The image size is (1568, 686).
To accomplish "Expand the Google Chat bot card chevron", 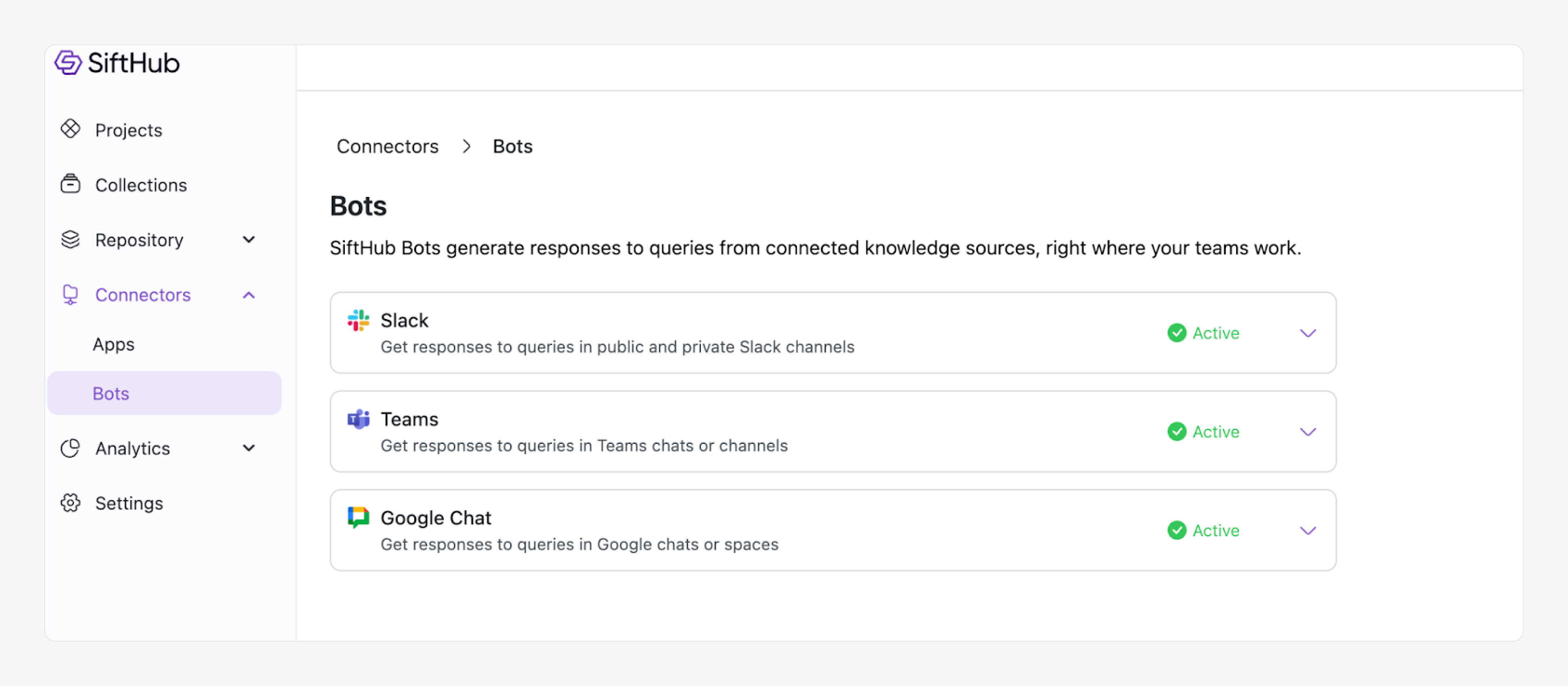I will [1307, 530].
